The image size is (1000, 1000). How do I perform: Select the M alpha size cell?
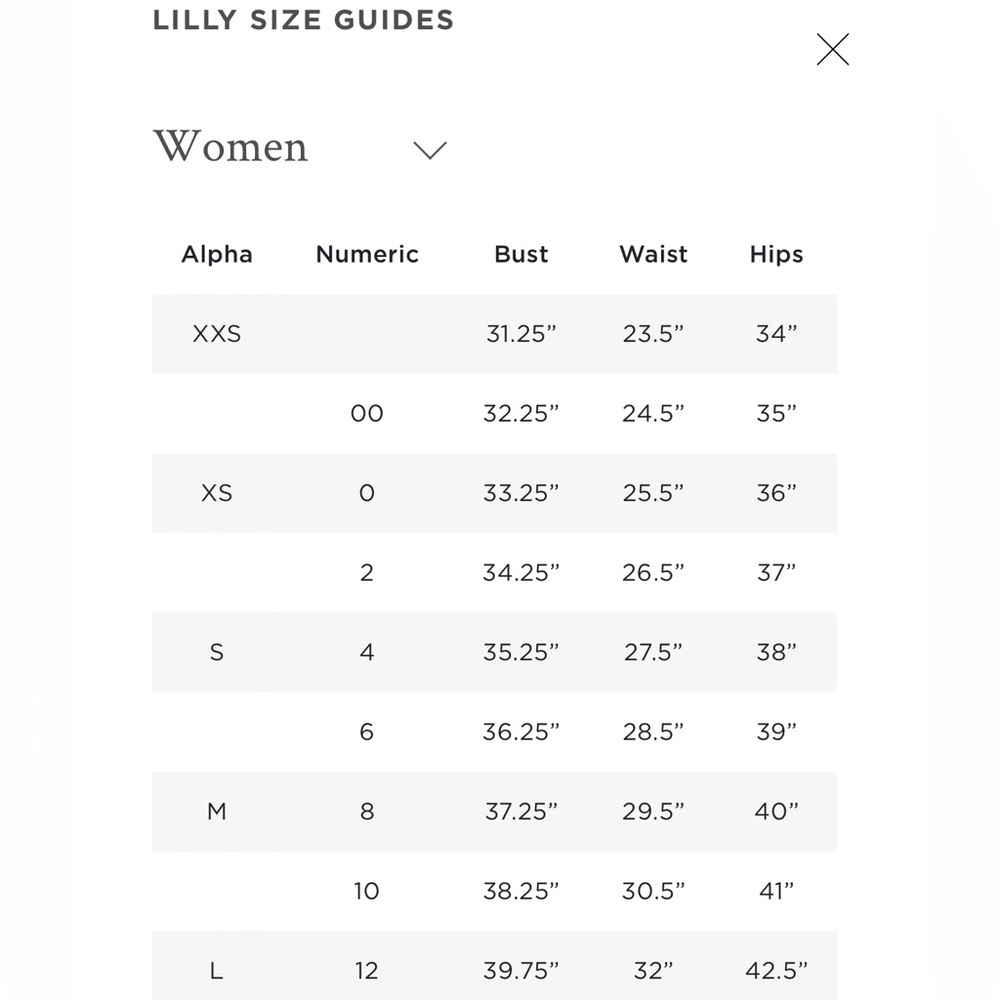point(217,811)
